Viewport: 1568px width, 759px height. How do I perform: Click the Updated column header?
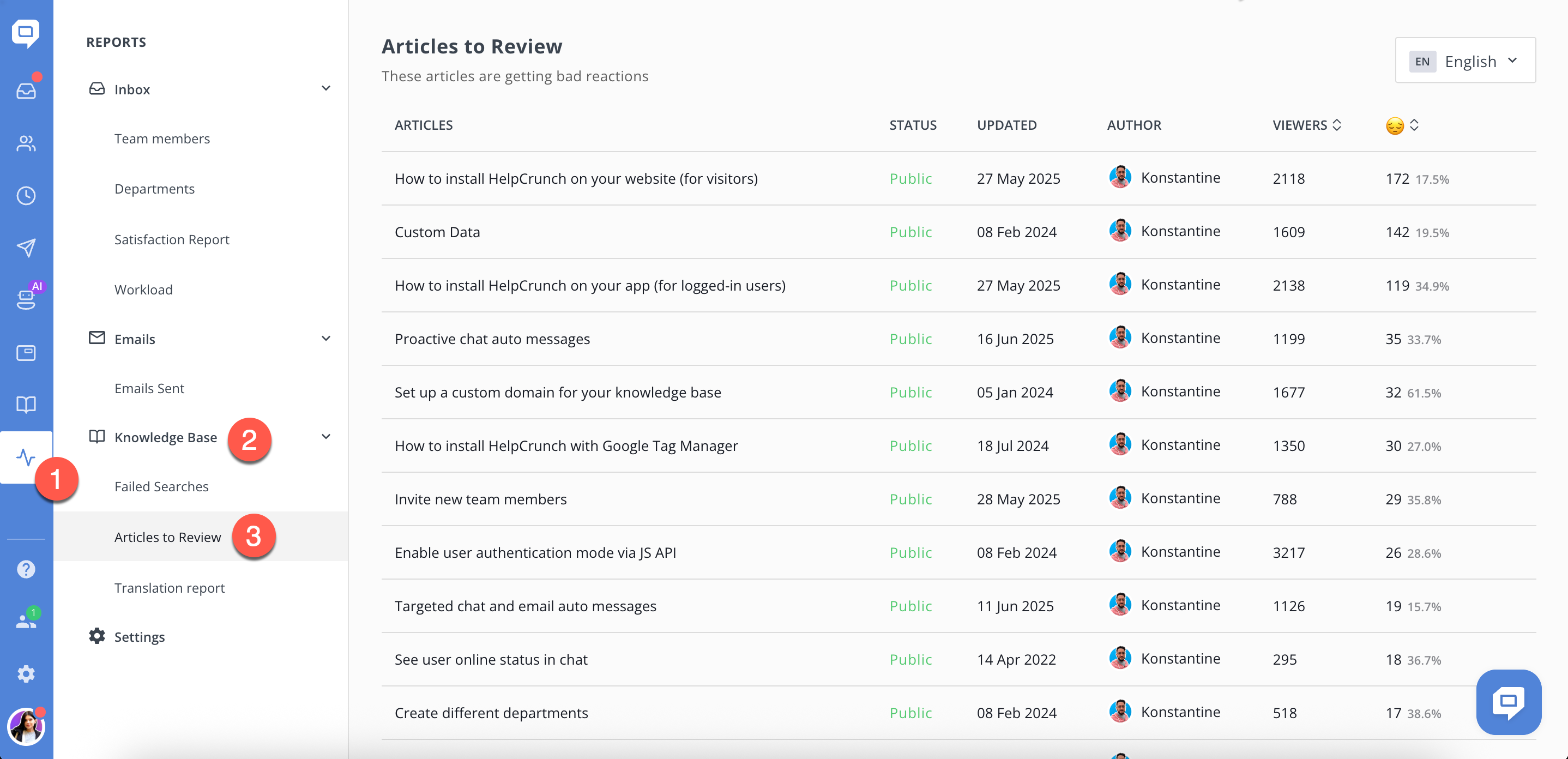click(1007, 125)
